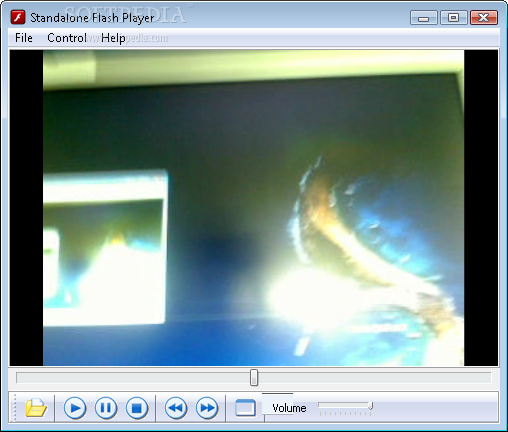Fast forward using the double-right arrow button
Viewport: 508px width, 432px height.
pos(207,408)
